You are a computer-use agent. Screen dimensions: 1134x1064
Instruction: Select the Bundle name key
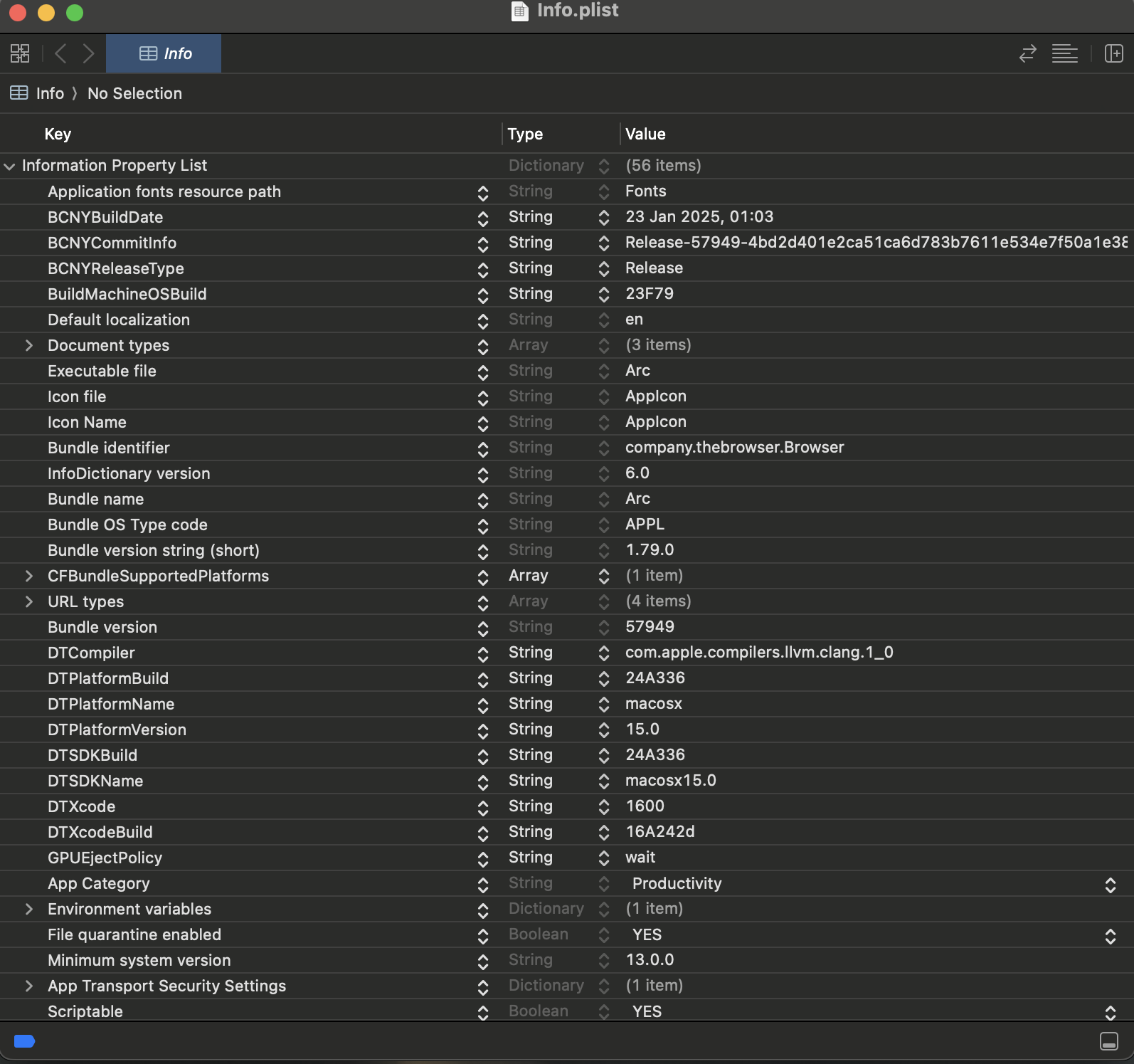(95, 499)
